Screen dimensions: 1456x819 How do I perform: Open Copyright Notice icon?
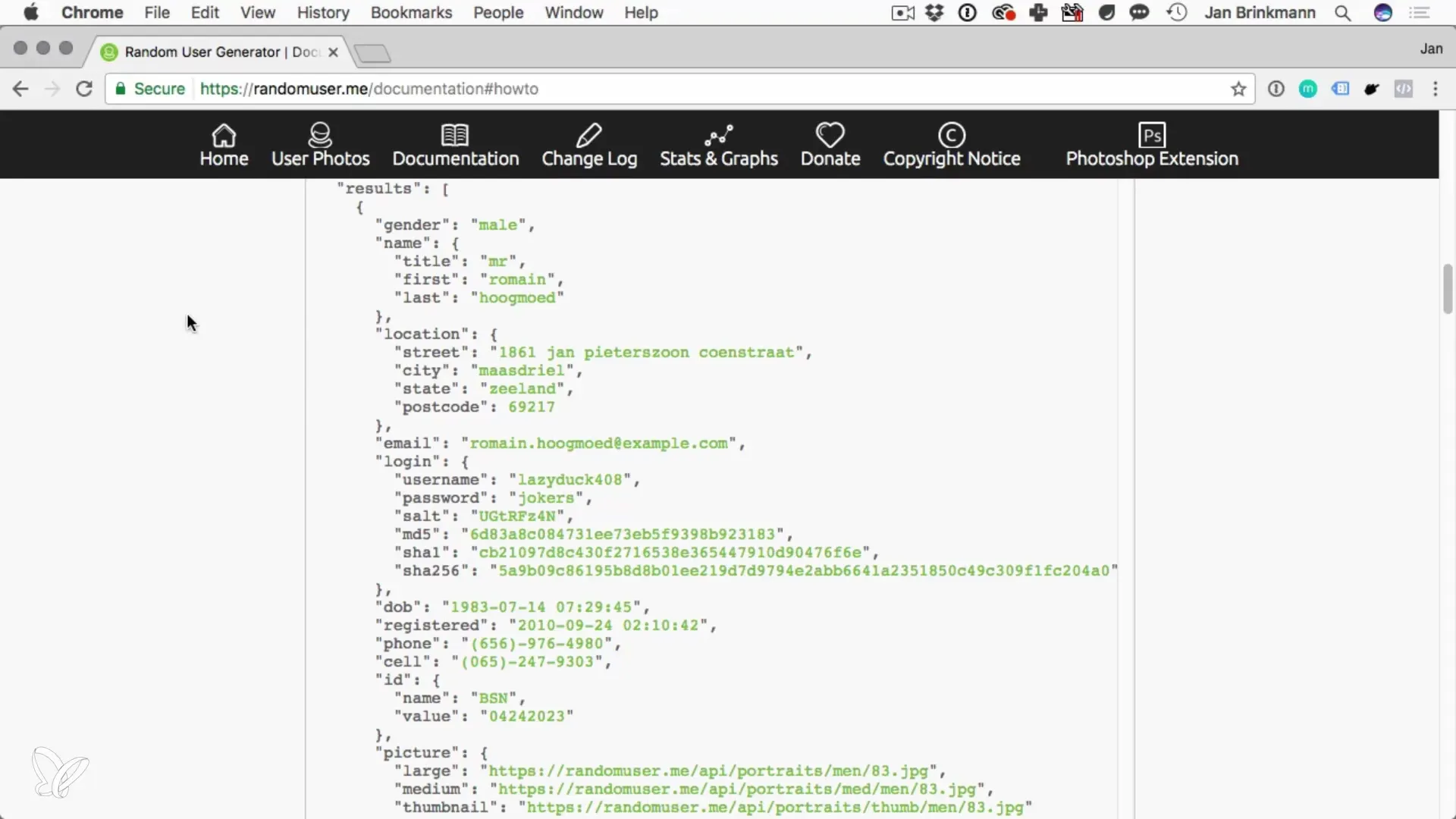coord(951,136)
